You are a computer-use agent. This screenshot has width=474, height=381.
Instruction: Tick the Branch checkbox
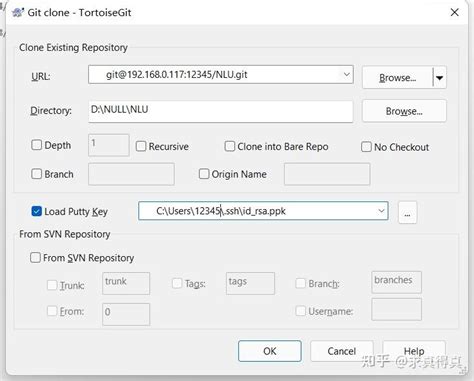click(36, 174)
